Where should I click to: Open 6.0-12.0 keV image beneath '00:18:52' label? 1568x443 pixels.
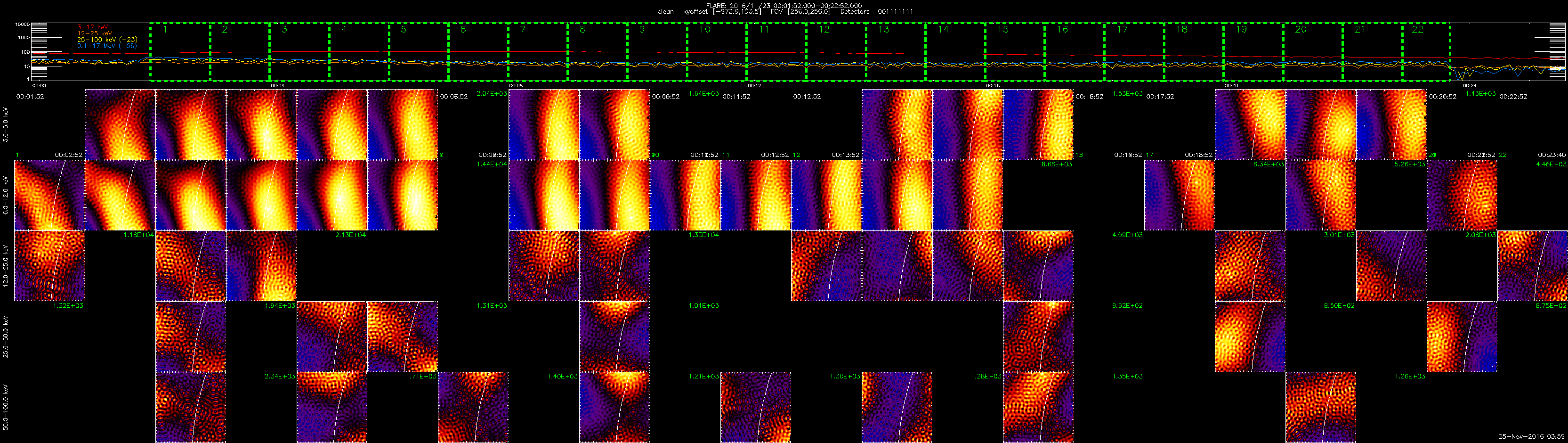tap(1179, 195)
